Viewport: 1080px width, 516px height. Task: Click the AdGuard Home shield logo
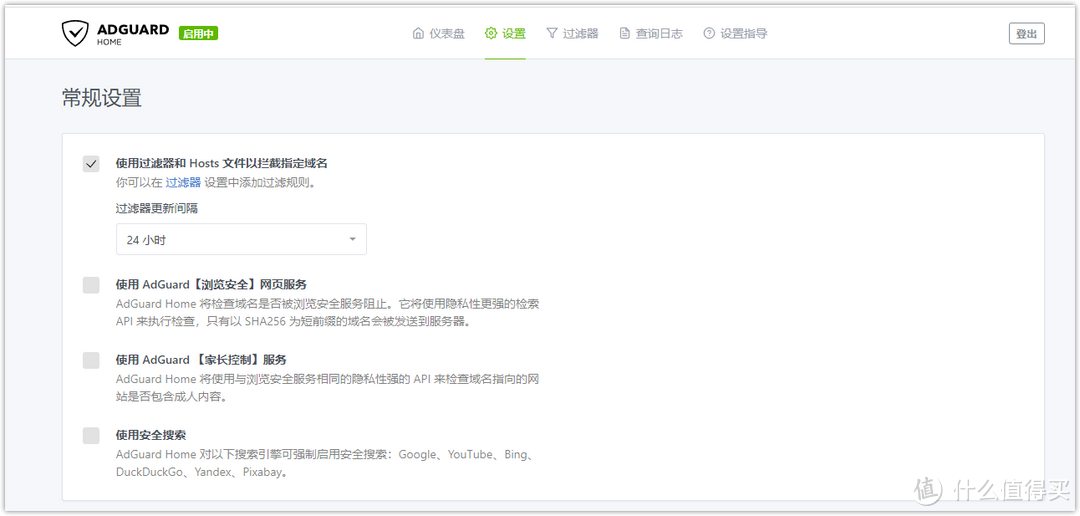click(x=74, y=33)
